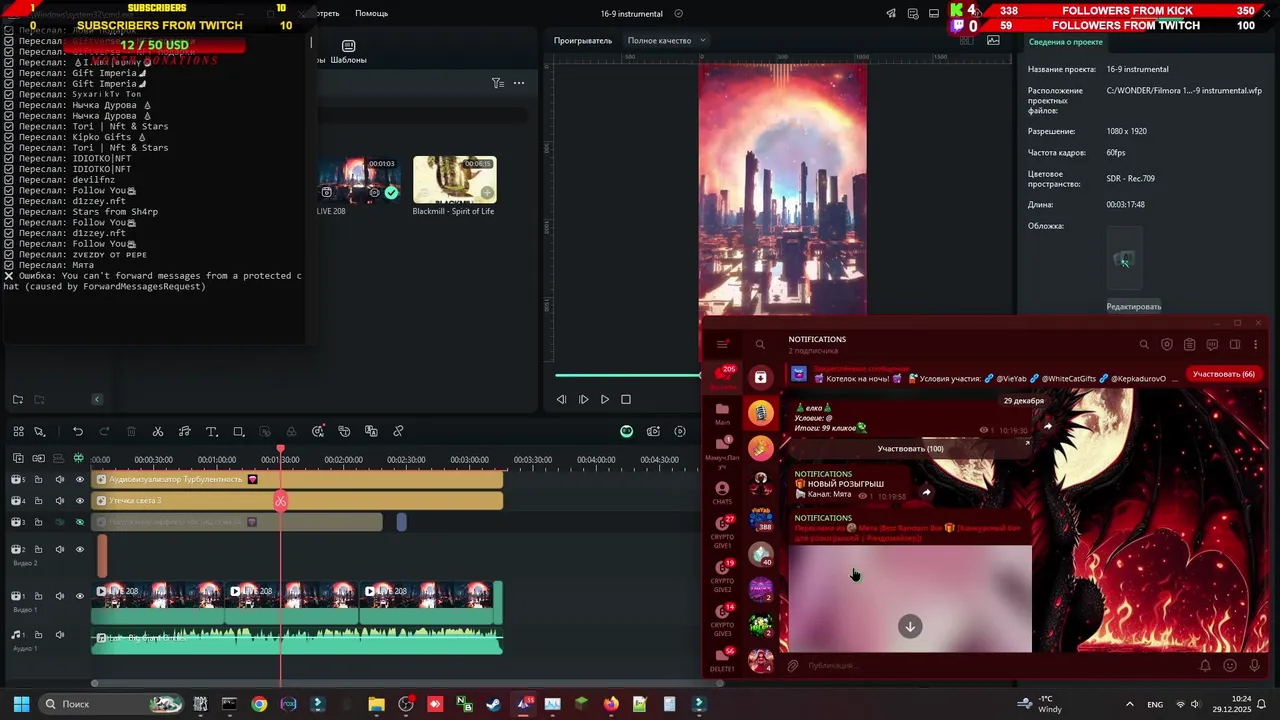Stop the preview playback with square button
Viewport: 1280px width, 720px height.
pyautogui.click(x=626, y=399)
